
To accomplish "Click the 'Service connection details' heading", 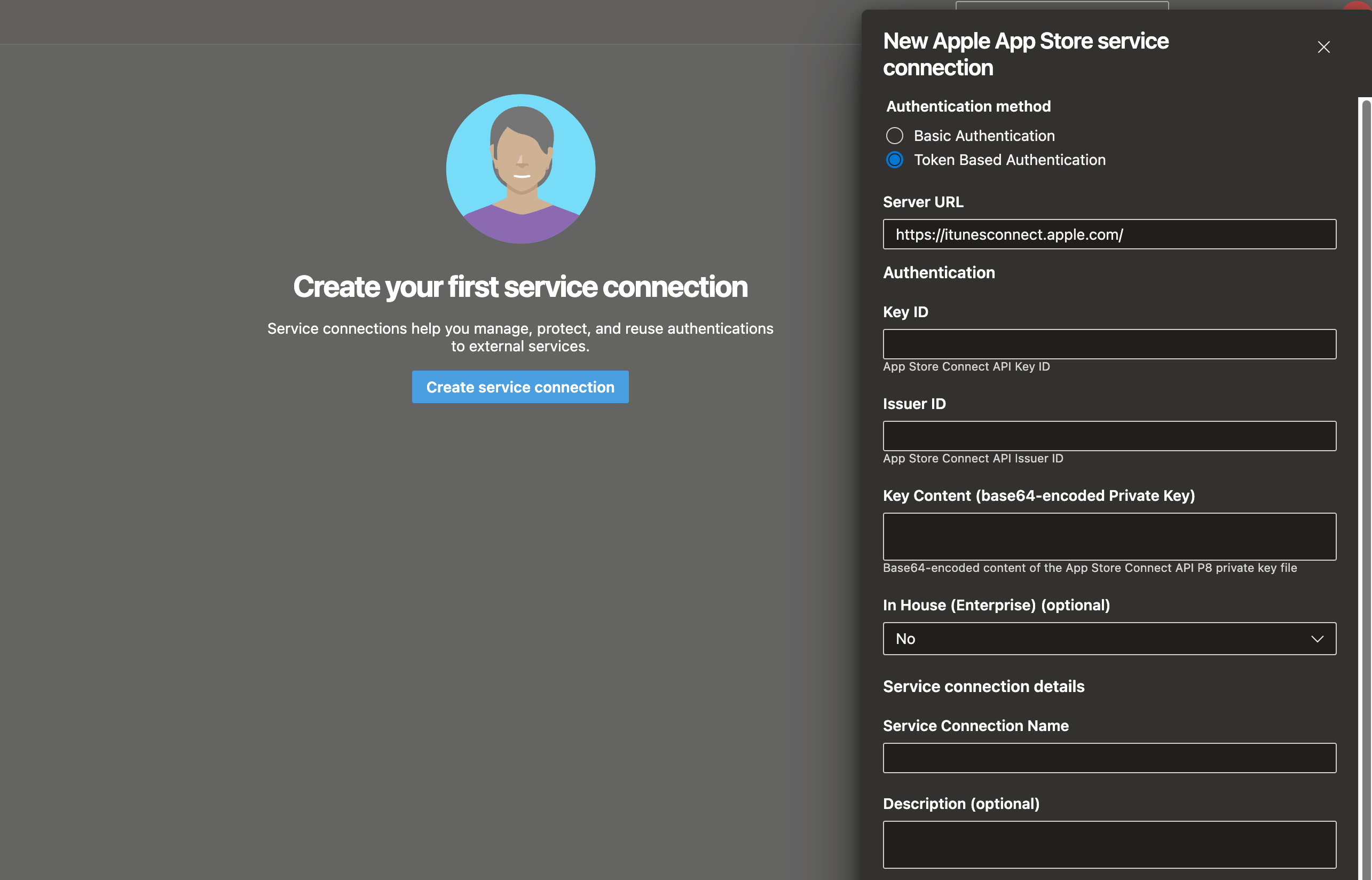I will [983, 686].
